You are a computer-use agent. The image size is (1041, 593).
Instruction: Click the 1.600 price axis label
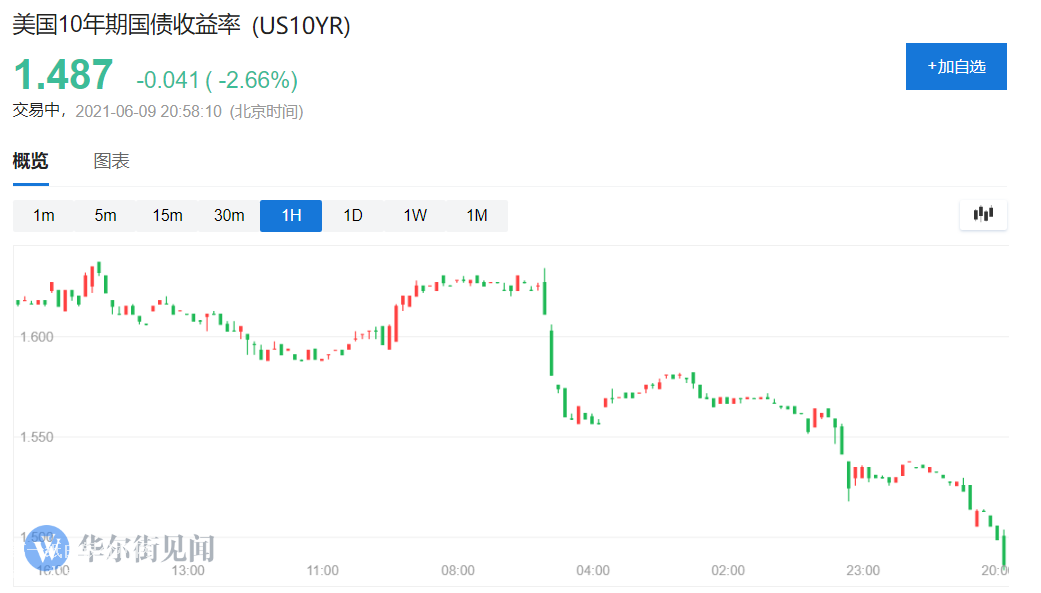coord(34,337)
